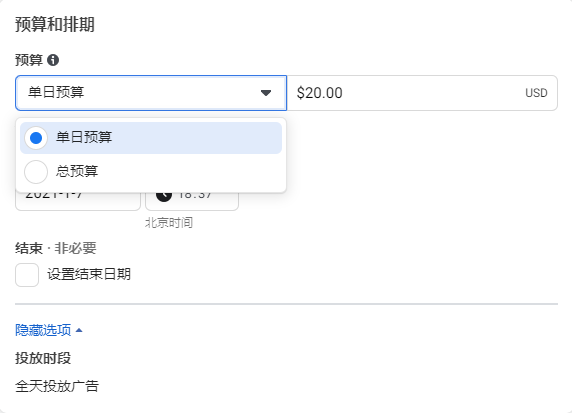Image resolution: width=572 pixels, height=413 pixels.
Task: Click the 预算和排期 section title
Action: [55, 24]
